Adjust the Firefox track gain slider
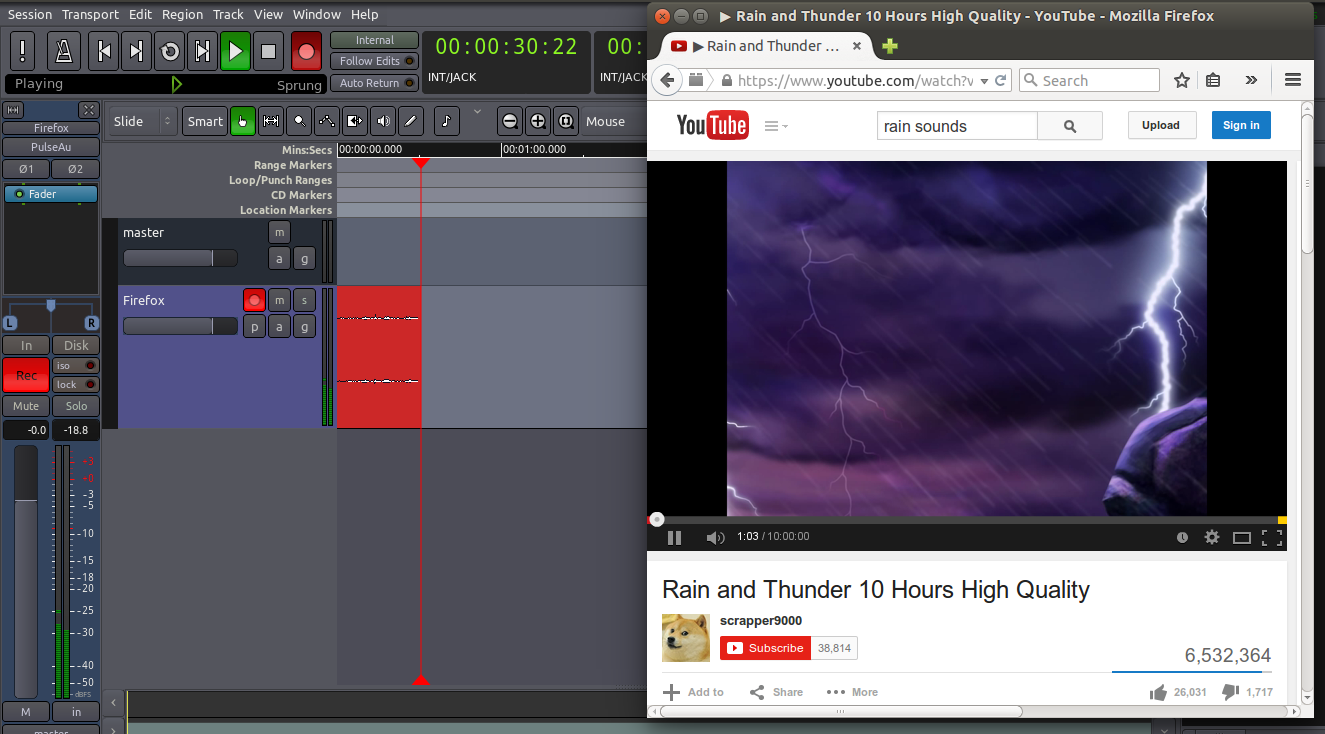Viewport: 1325px width, 734px height. click(x=180, y=326)
